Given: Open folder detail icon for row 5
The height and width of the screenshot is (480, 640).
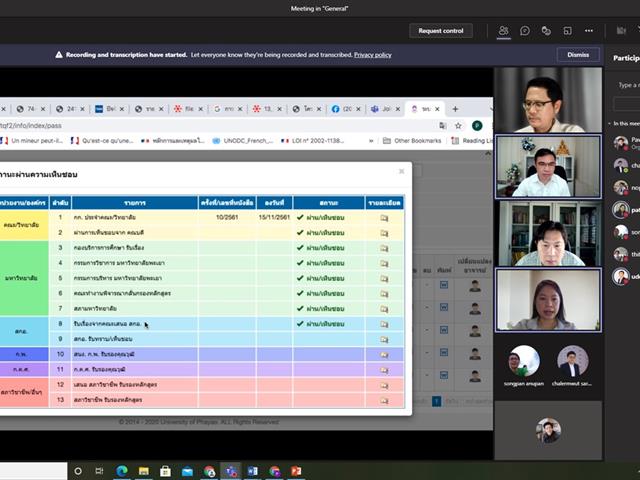Looking at the screenshot, I should pyautogui.click(x=384, y=278).
